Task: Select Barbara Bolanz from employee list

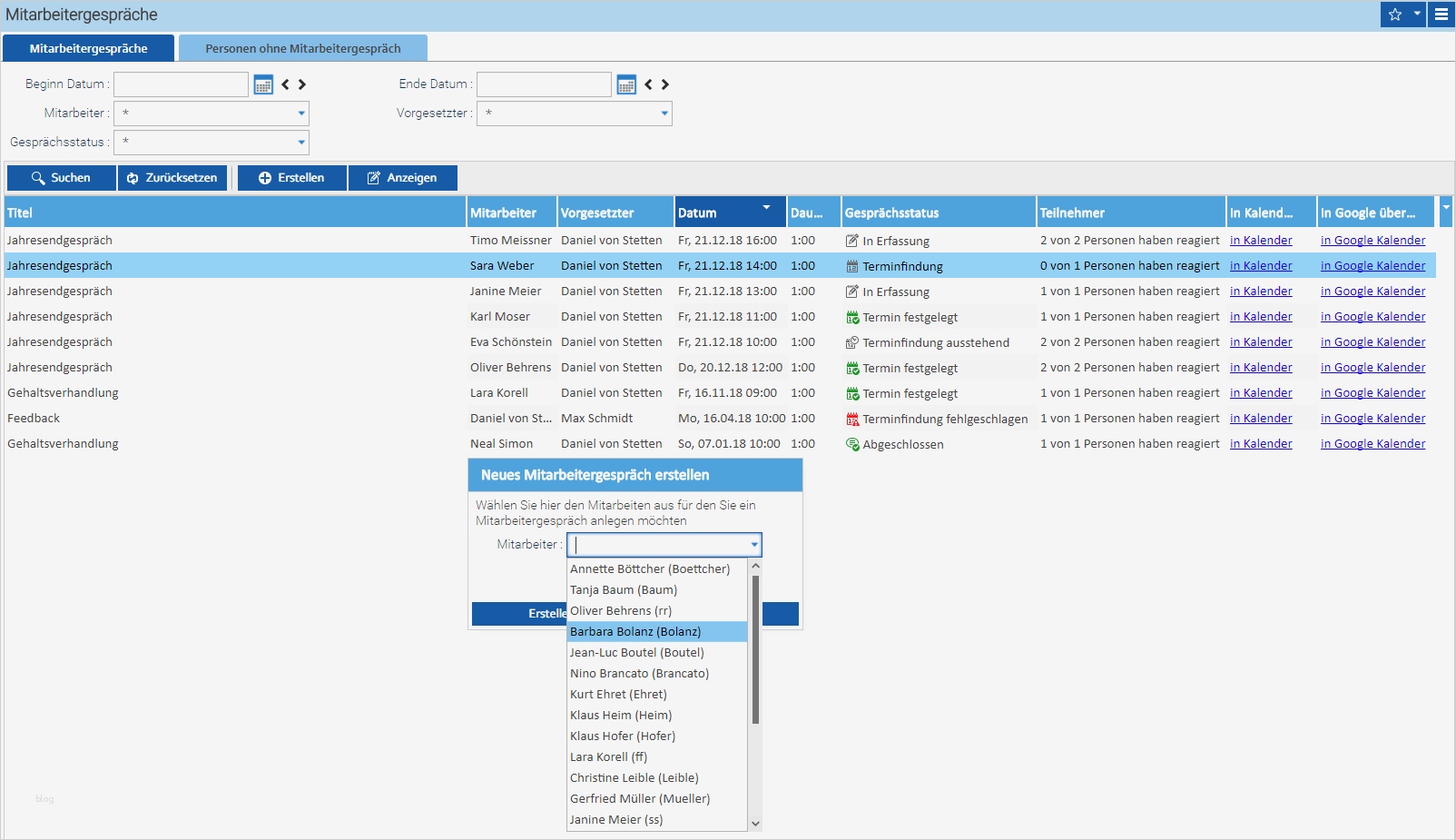Action: [635, 632]
